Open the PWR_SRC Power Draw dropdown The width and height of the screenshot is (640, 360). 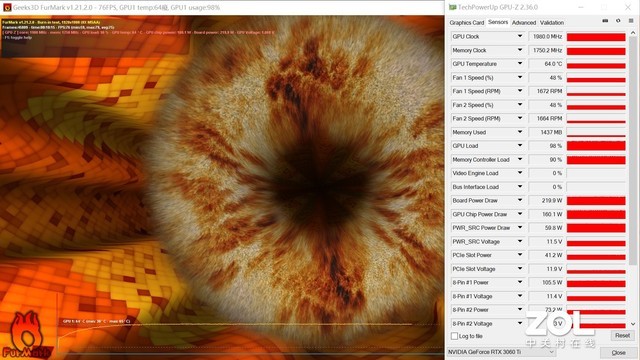520,228
